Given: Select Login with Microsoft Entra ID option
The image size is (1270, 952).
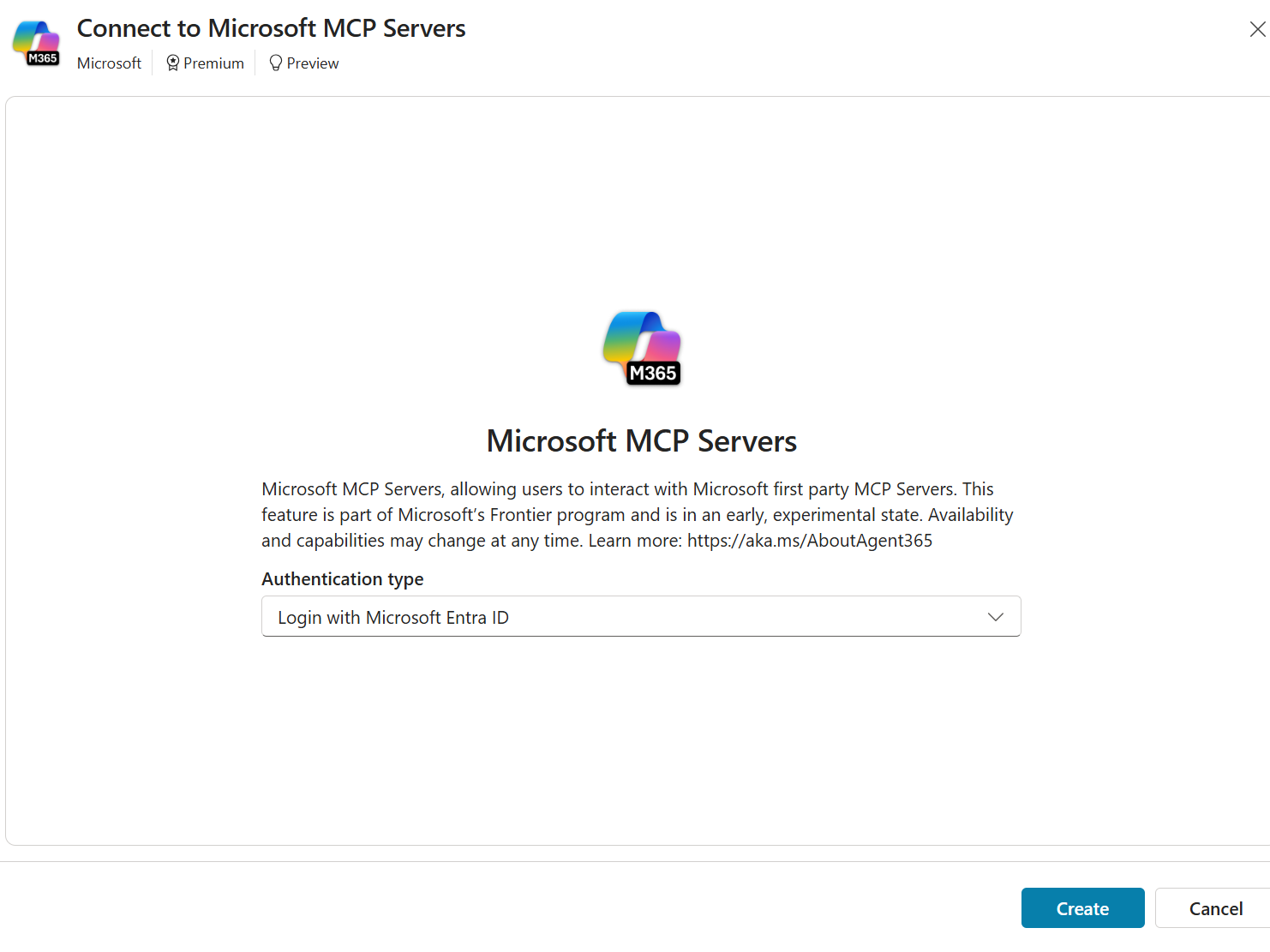Looking at the screenshot, I should point(392,616).
